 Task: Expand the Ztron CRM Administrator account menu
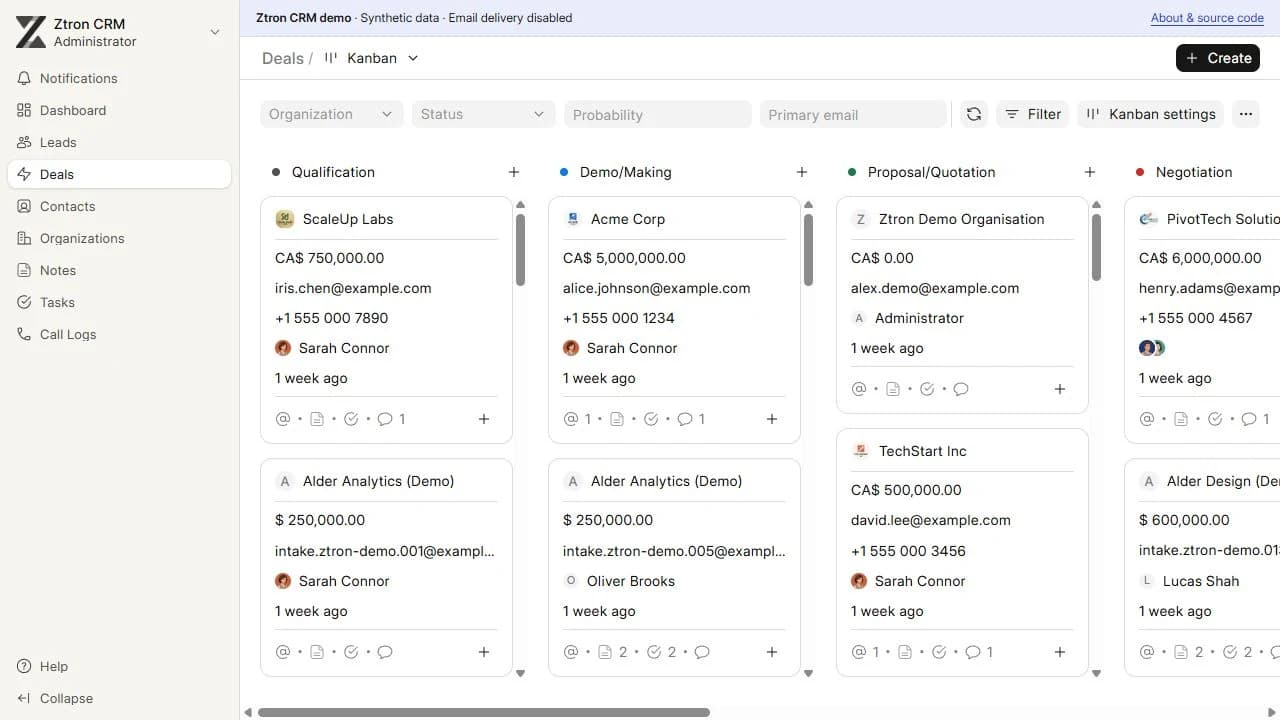coord(120,32)
